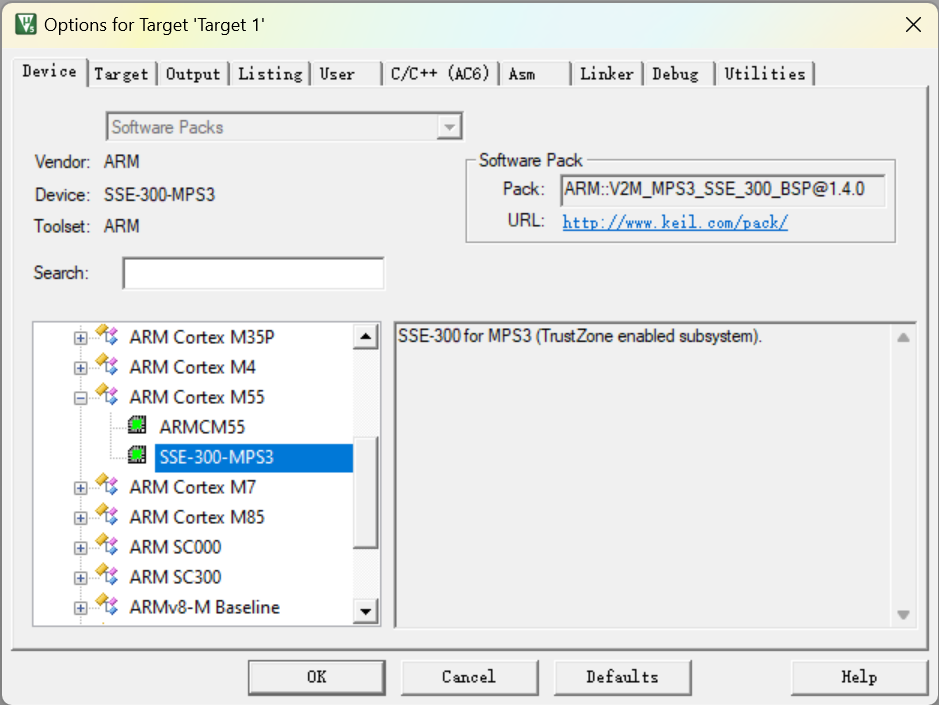The height and width of the screenshot is (705, 939).
Task: Select the ARM Cortex M35P row
Action: 202,337
